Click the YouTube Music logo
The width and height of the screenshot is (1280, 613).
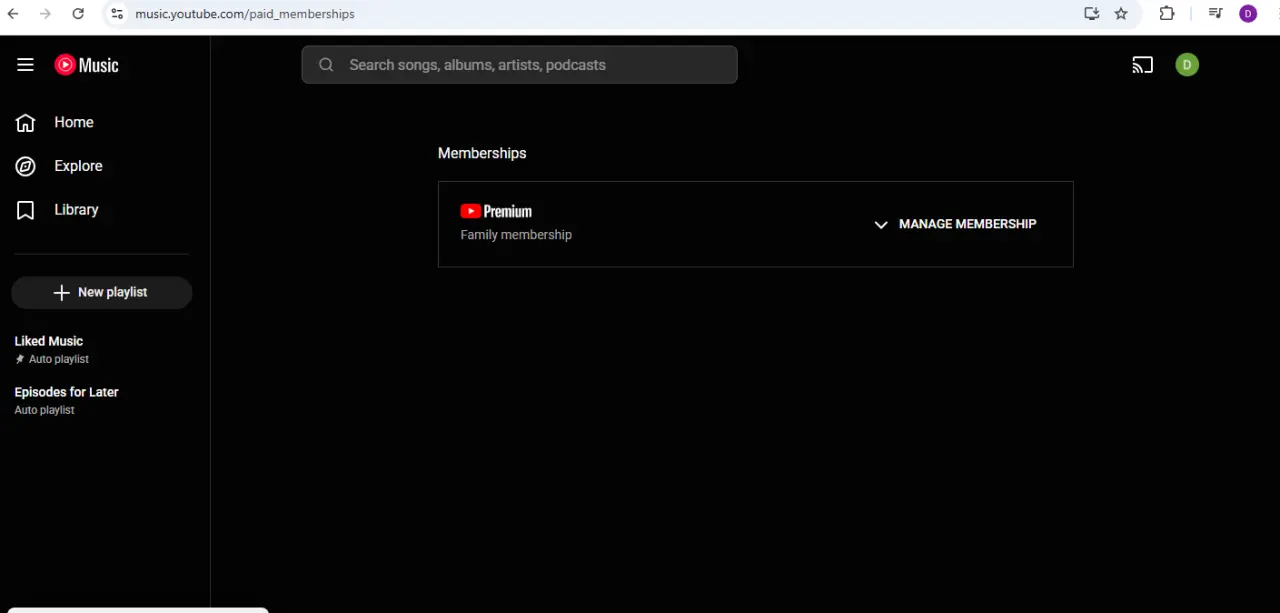click(x=86, y=65)
